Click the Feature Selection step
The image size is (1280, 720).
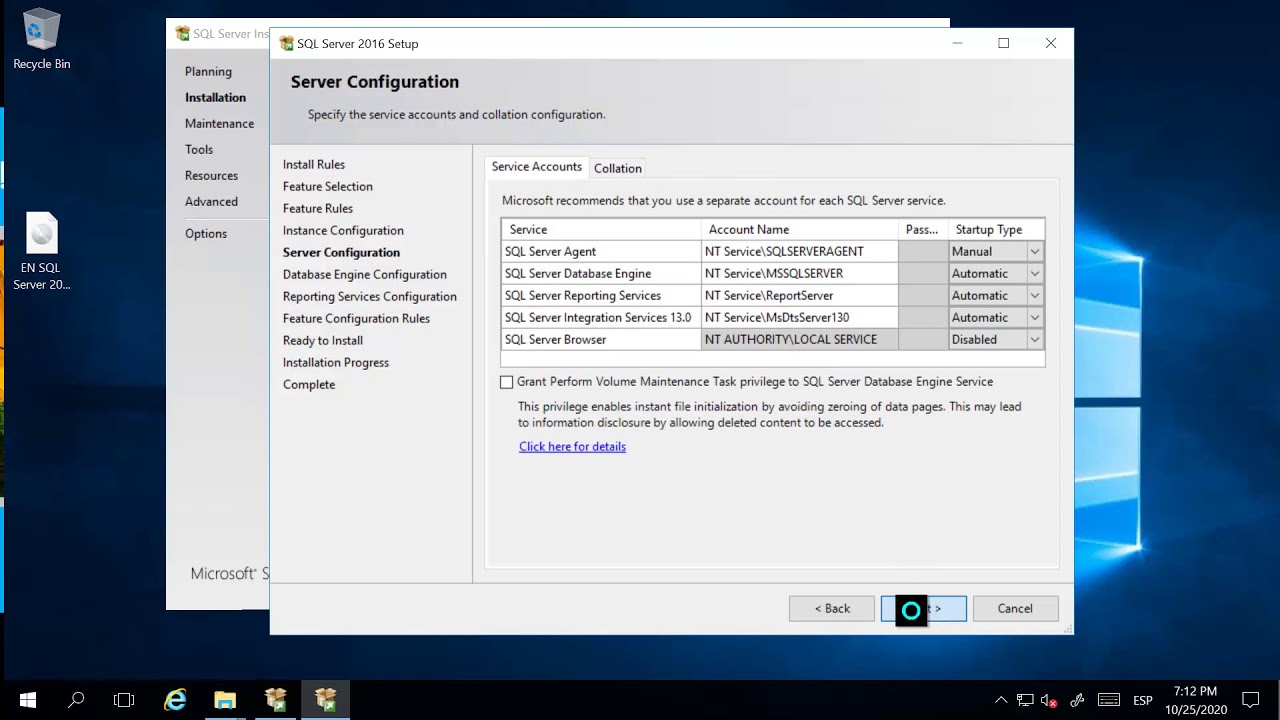327,187
